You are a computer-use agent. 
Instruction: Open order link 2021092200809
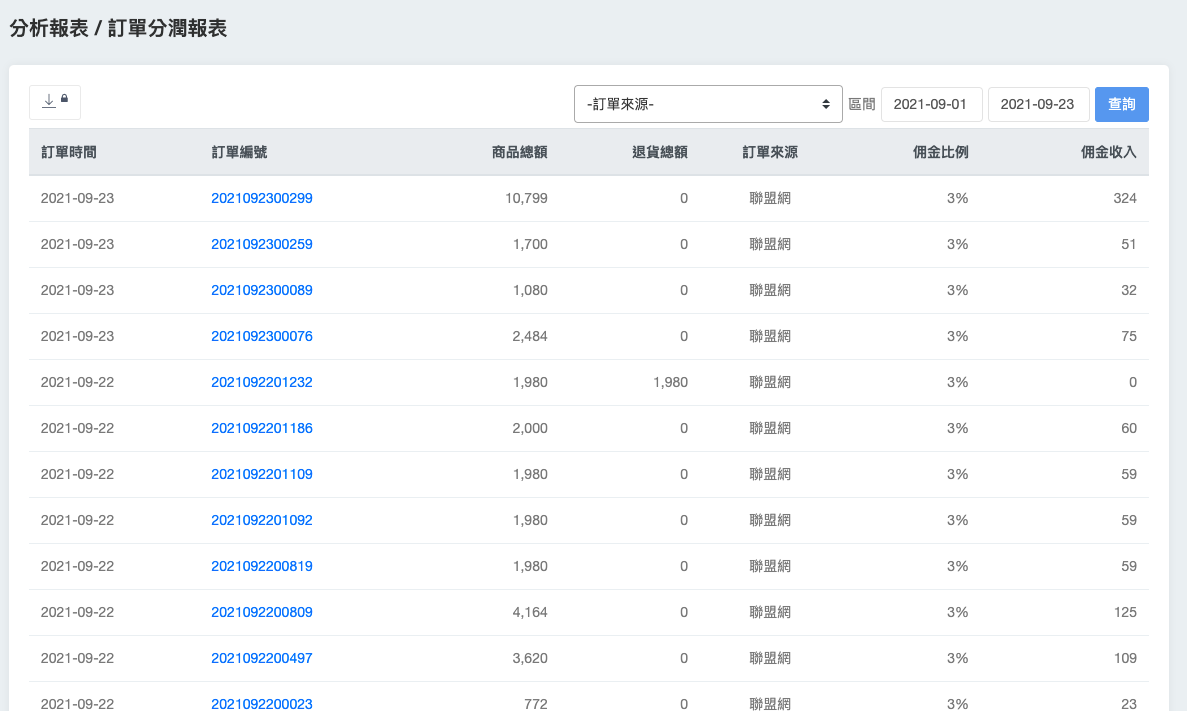(x=262, y=613)
